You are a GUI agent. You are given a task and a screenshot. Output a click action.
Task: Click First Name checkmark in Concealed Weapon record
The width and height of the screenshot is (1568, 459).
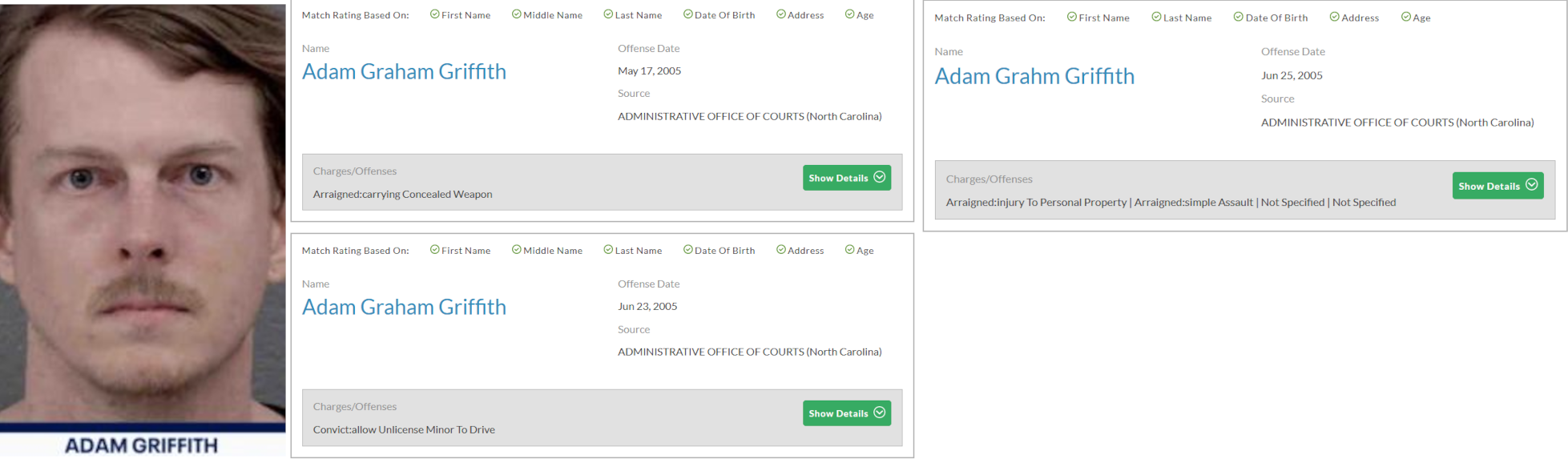(434, 14)
